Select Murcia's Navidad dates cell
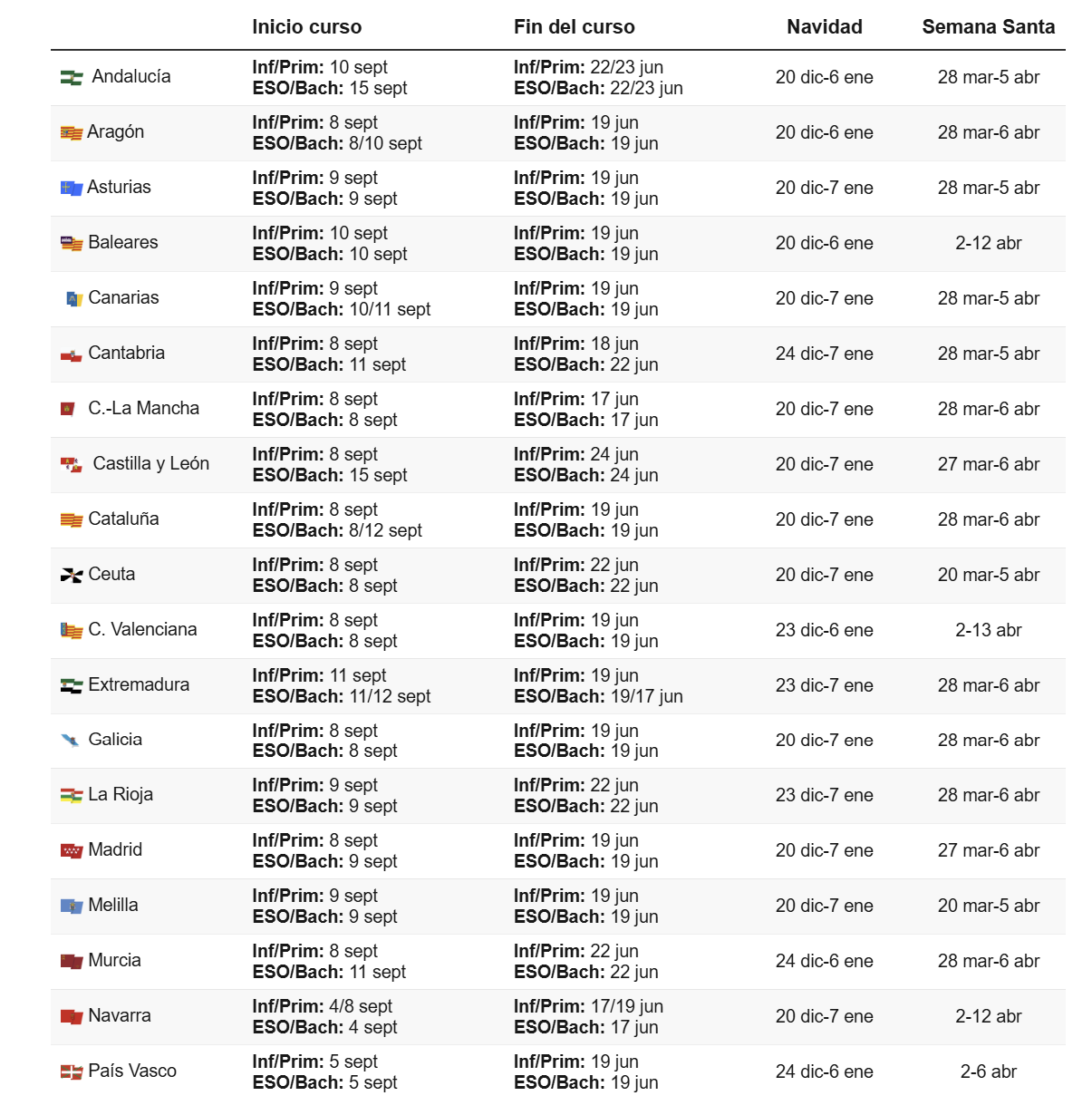 tap(824, 961)
